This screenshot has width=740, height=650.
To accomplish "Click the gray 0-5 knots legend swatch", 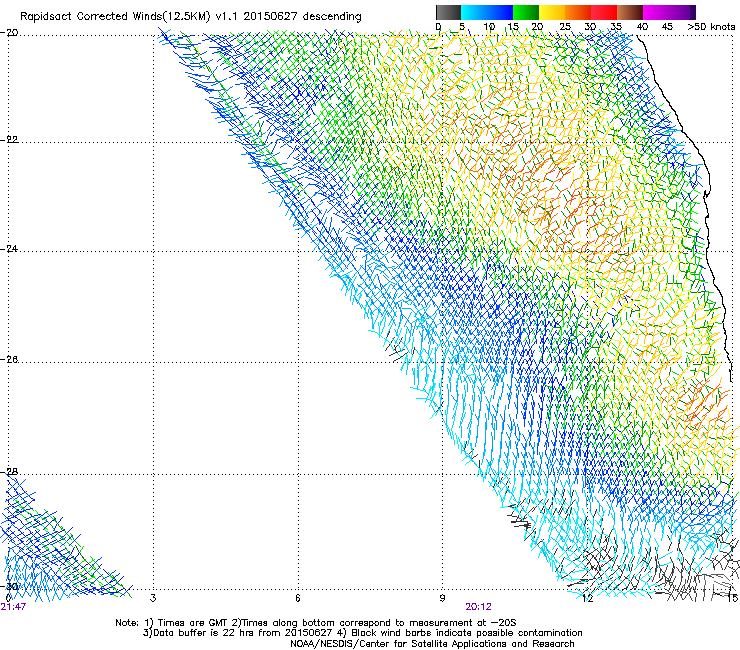I will click(x=448, y=12).
